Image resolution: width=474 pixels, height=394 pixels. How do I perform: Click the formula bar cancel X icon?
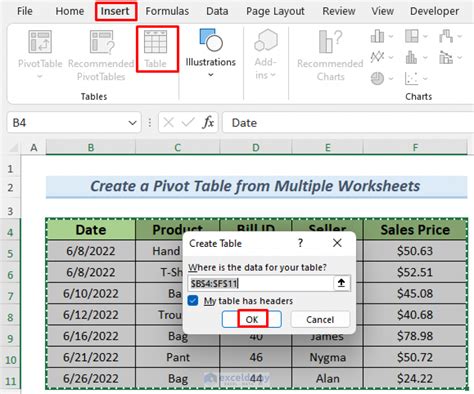[168, 123]
